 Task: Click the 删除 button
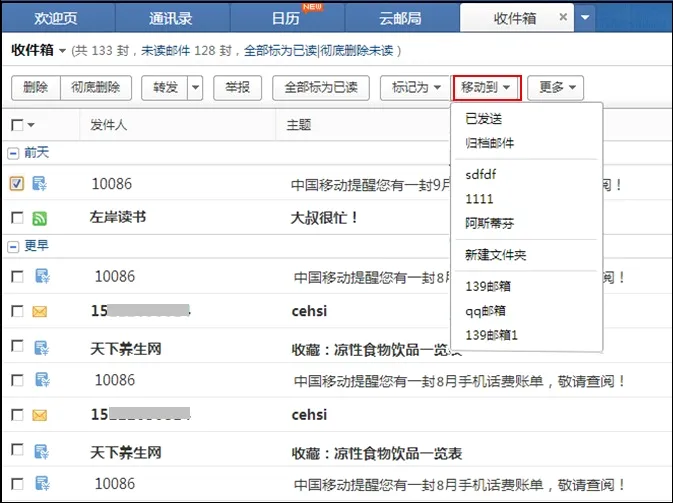pyautogui.click(x=36, y=88)
